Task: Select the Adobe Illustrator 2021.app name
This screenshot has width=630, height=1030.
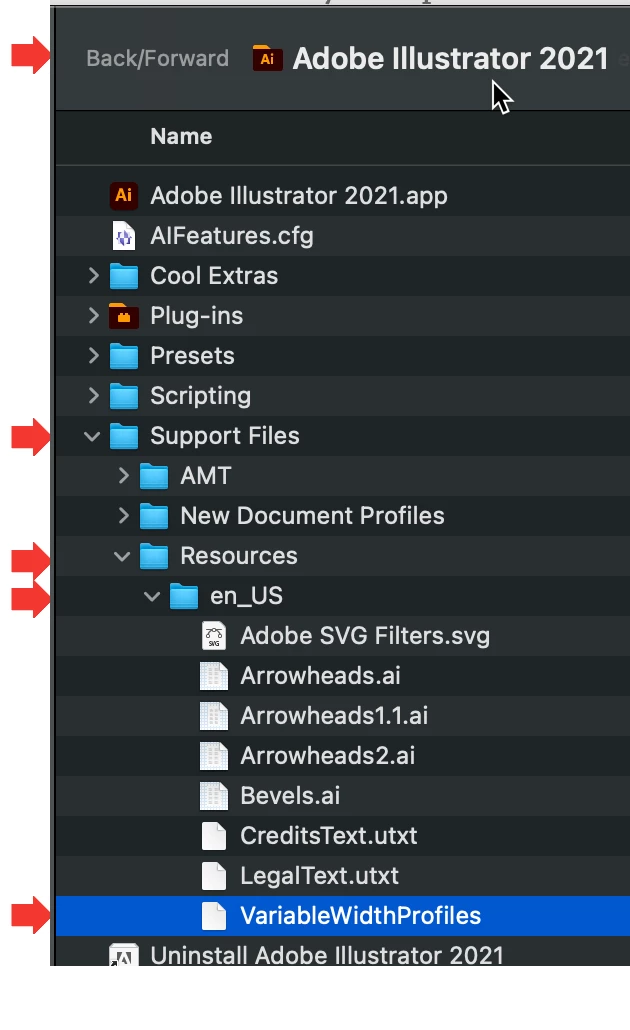Action: coord(299,196)
